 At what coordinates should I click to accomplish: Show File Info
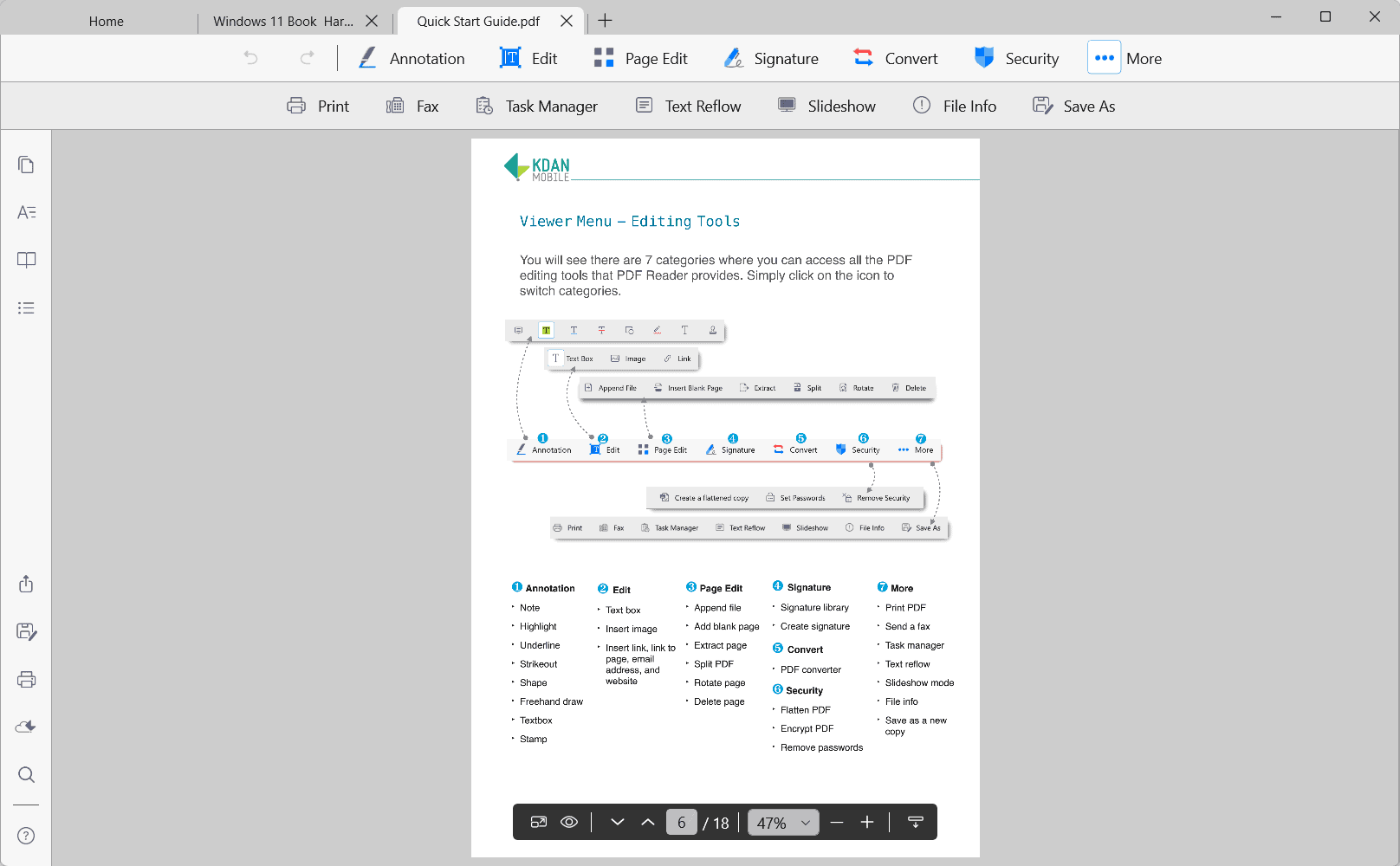(955, 106)
